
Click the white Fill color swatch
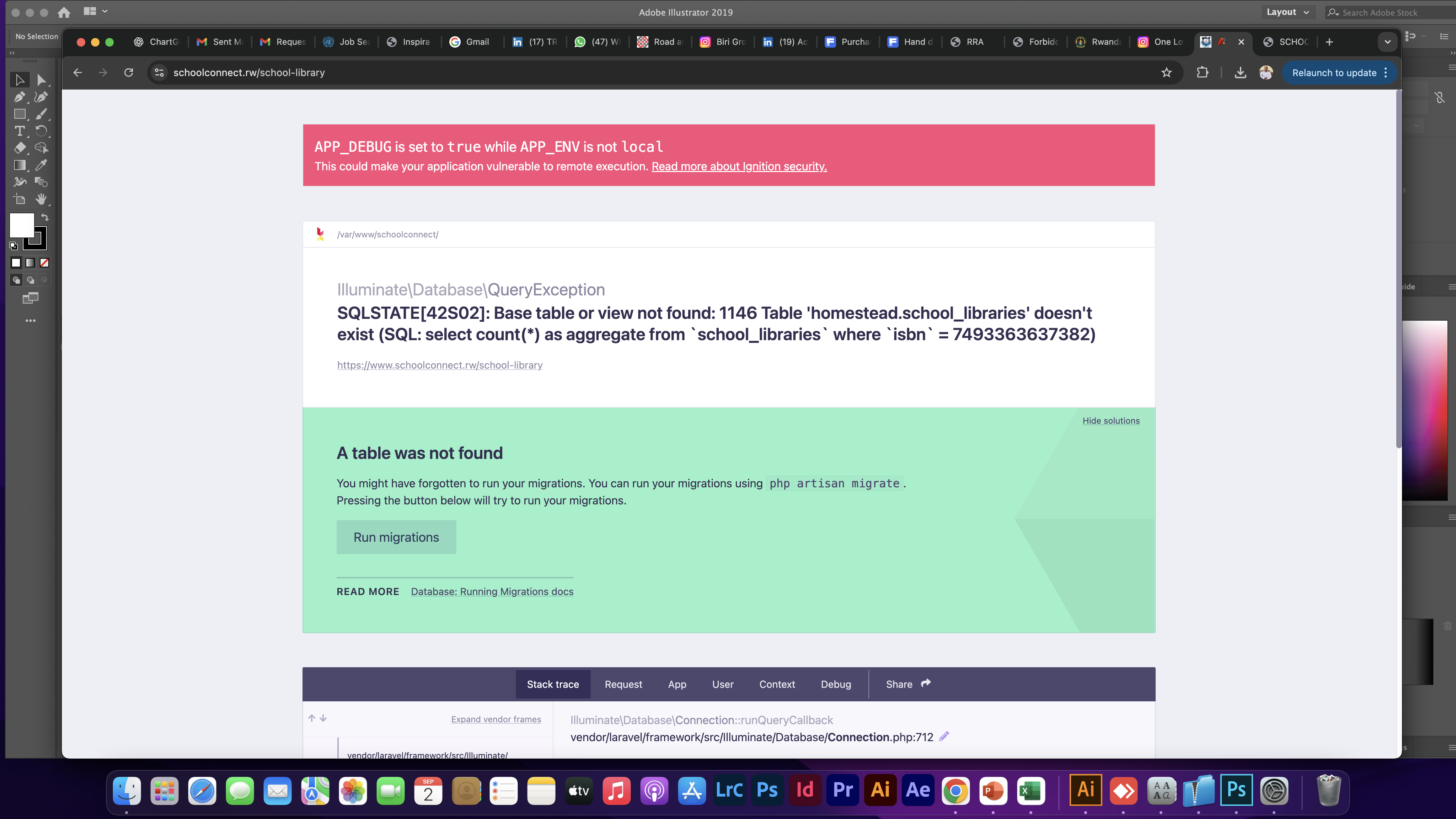coord(21,225)
